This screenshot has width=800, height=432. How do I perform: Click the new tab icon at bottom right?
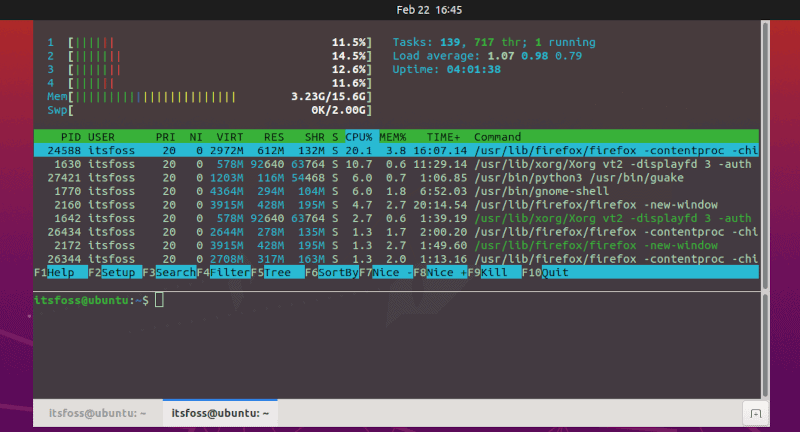755,413
